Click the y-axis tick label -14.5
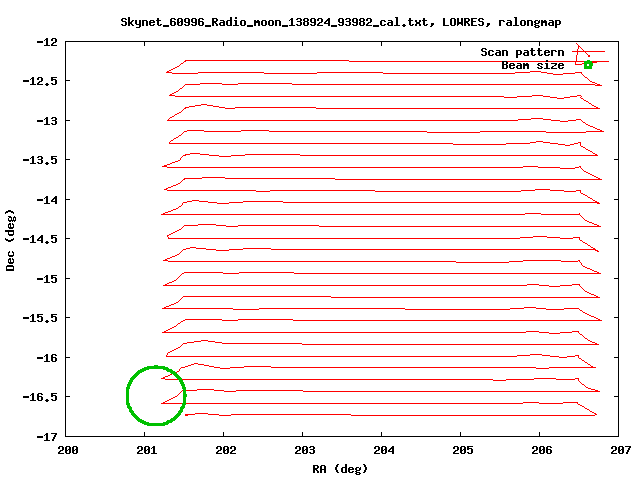 tap(40, 239)
